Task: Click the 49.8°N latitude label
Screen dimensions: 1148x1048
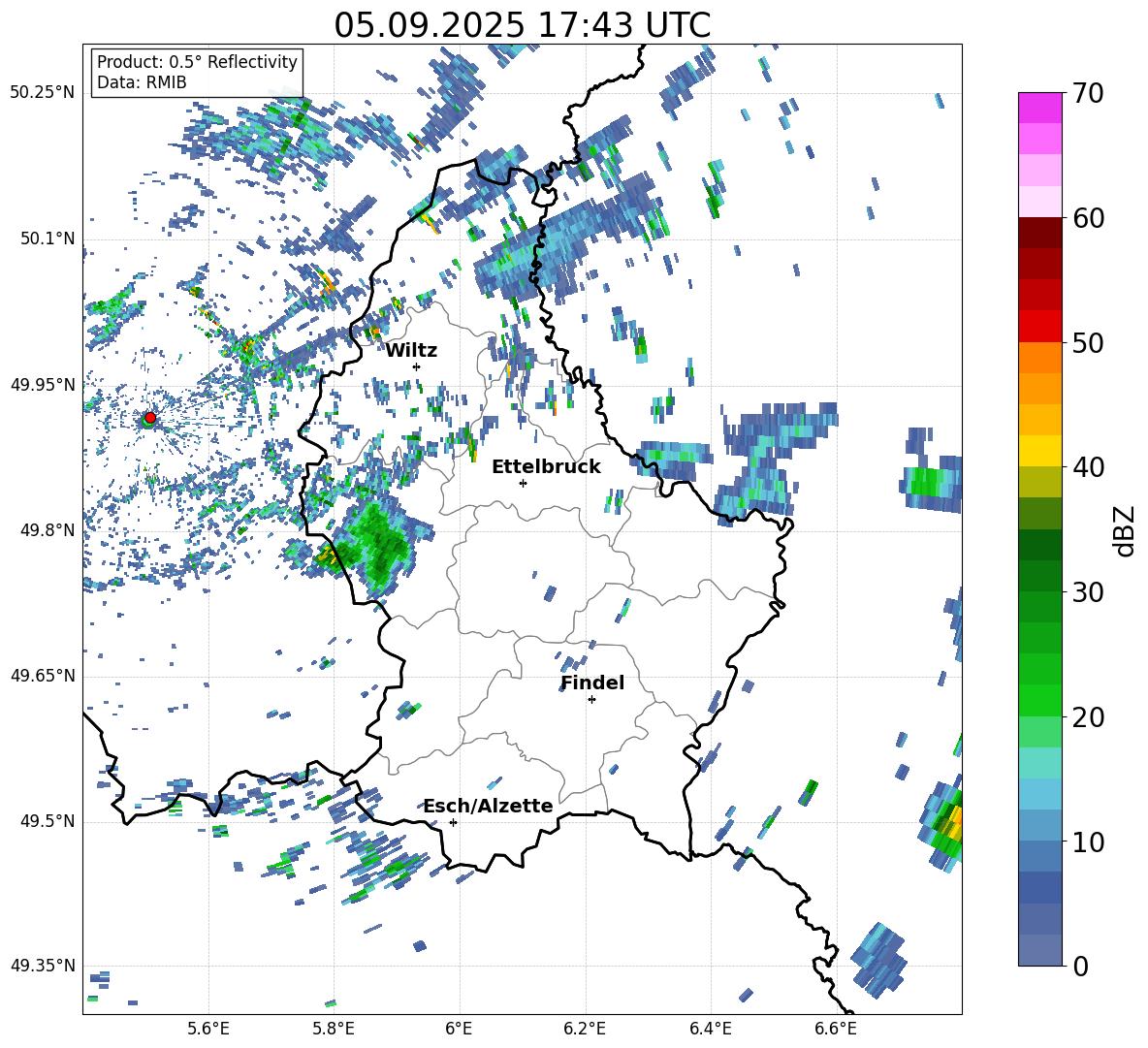Action: [x=47, y=530]
